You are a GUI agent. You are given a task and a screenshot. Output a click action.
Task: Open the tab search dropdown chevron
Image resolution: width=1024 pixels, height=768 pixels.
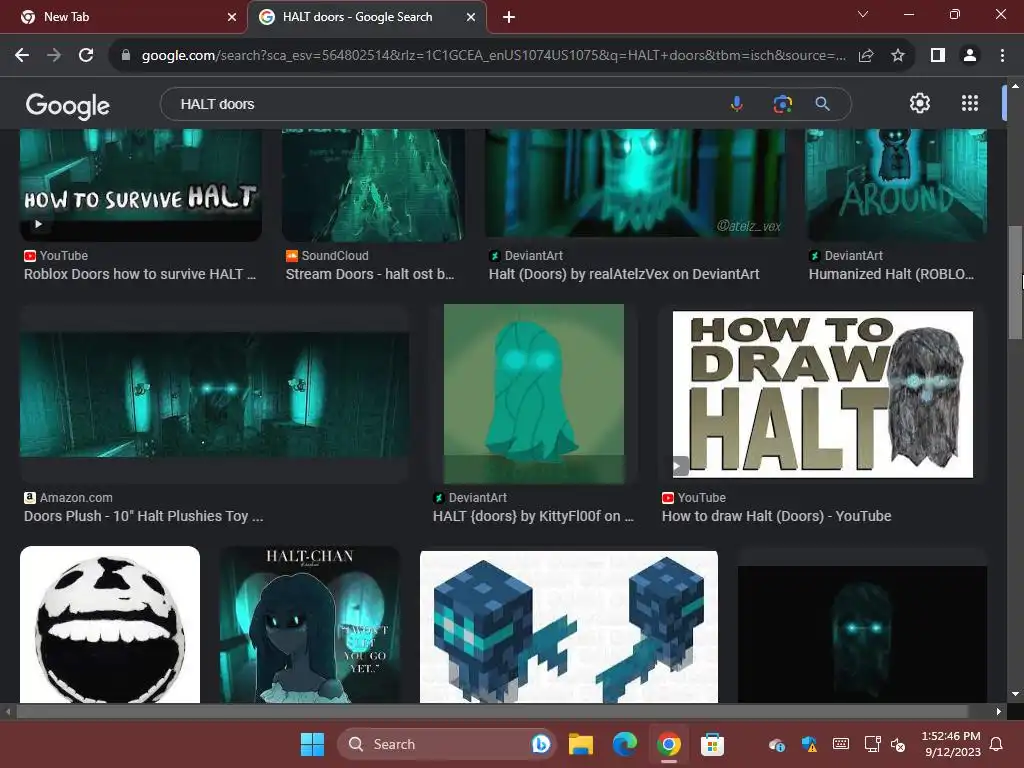coord(863,14)
